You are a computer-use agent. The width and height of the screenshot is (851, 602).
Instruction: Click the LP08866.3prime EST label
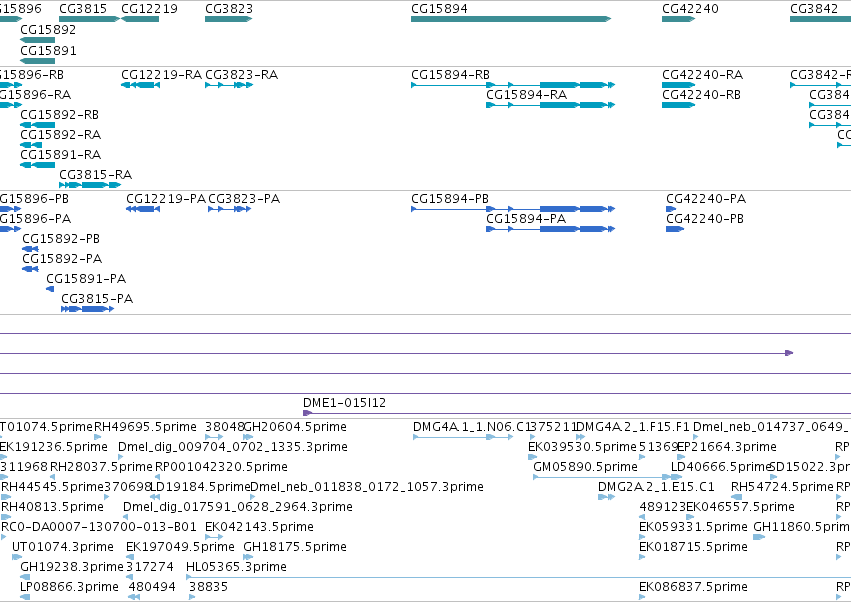click(69, 587)
